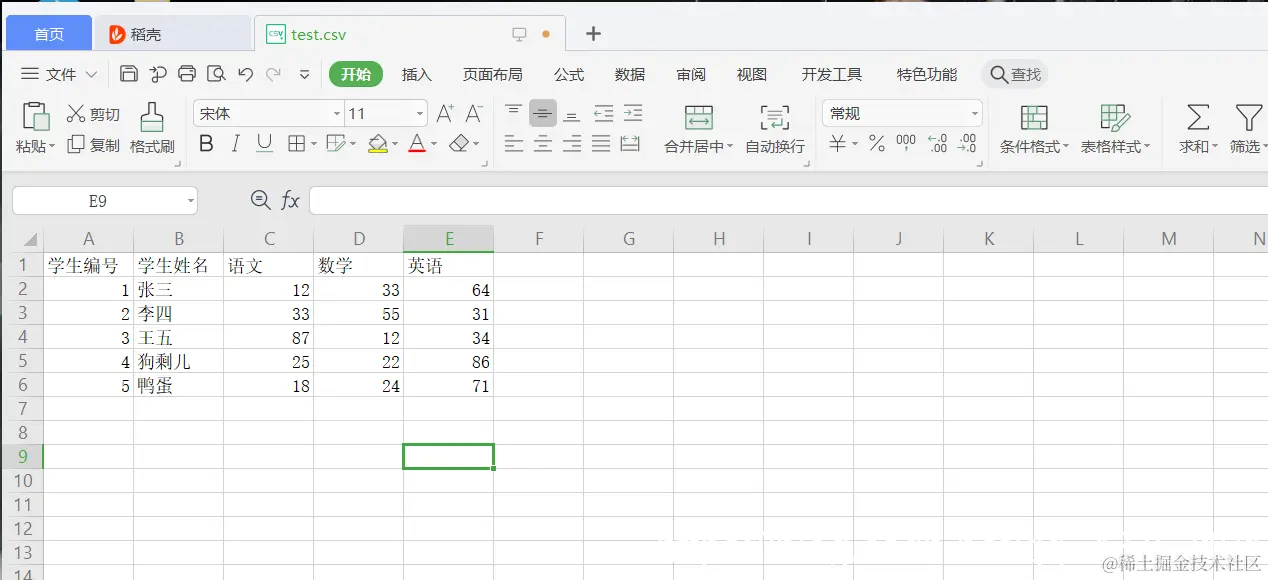Apply thousands separator format
The height and width of the screenshot is (580, 1268).
coord(906,144)
